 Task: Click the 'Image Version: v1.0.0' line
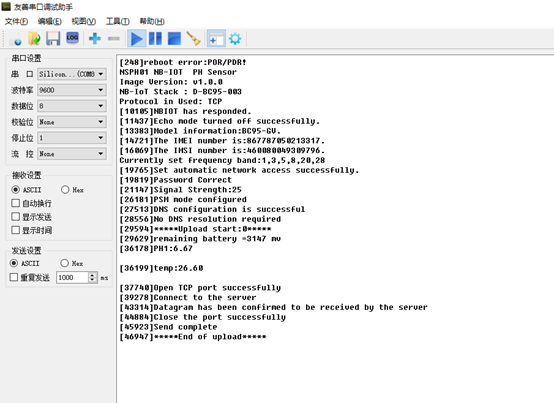171,82
